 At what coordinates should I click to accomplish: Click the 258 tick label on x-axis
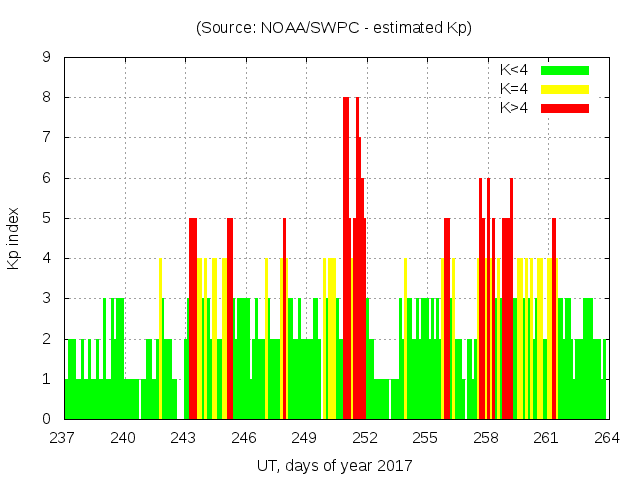click(486, 438)
